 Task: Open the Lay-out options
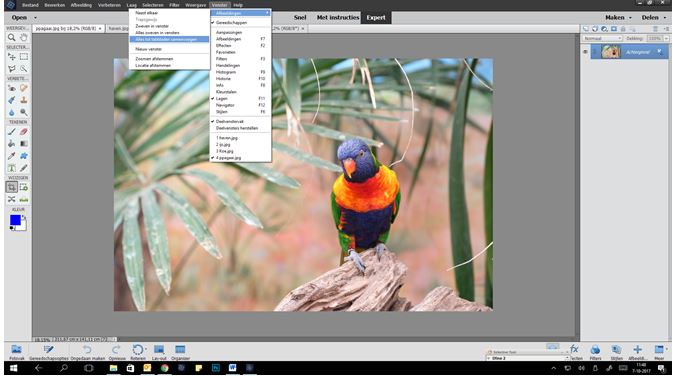[159, 352]
